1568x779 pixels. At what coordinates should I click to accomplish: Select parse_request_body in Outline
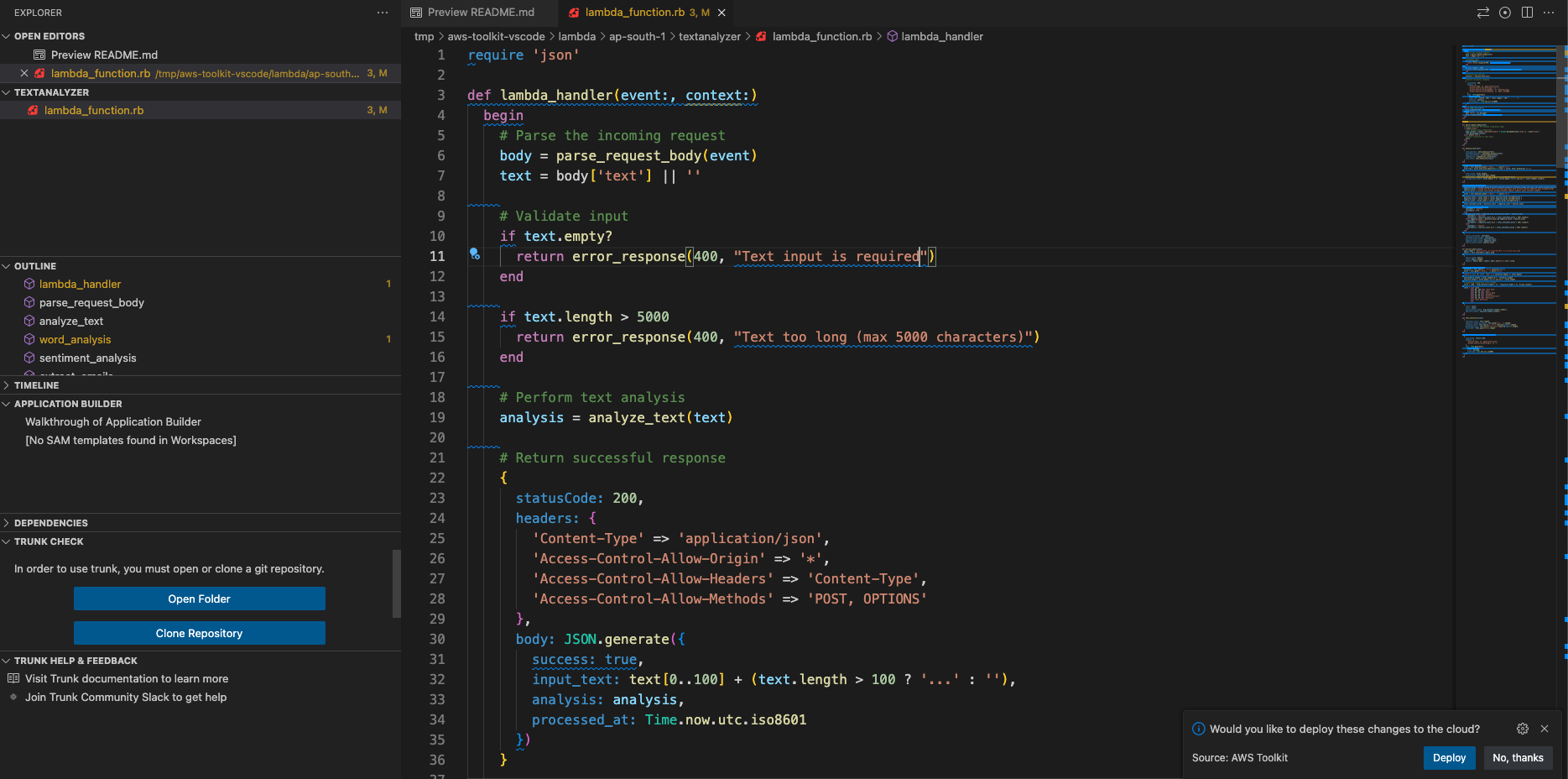[91, 302]
